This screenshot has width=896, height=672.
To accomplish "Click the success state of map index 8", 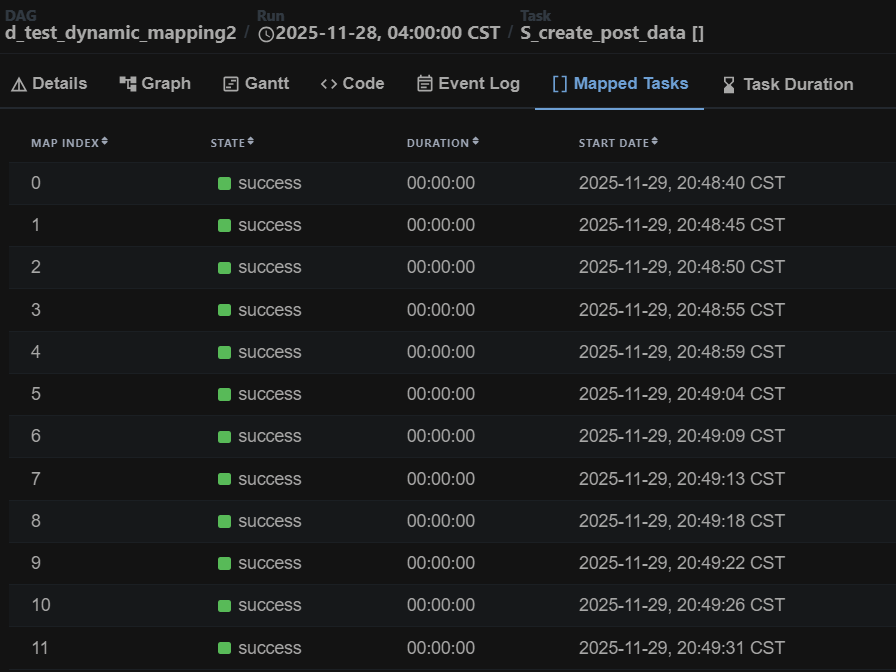I will [268, 521].
